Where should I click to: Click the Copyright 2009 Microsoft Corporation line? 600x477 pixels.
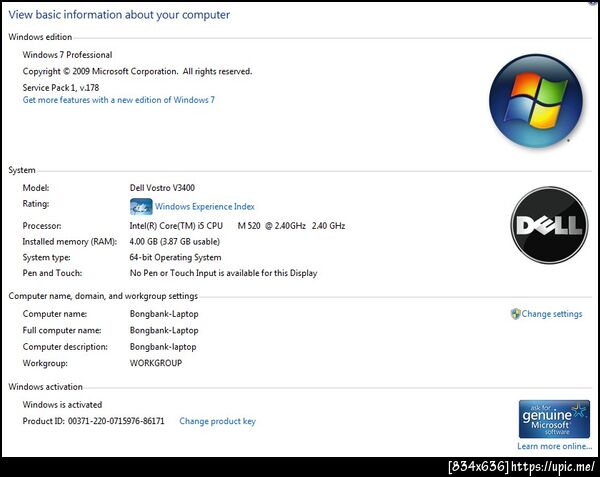pos(137,72)
